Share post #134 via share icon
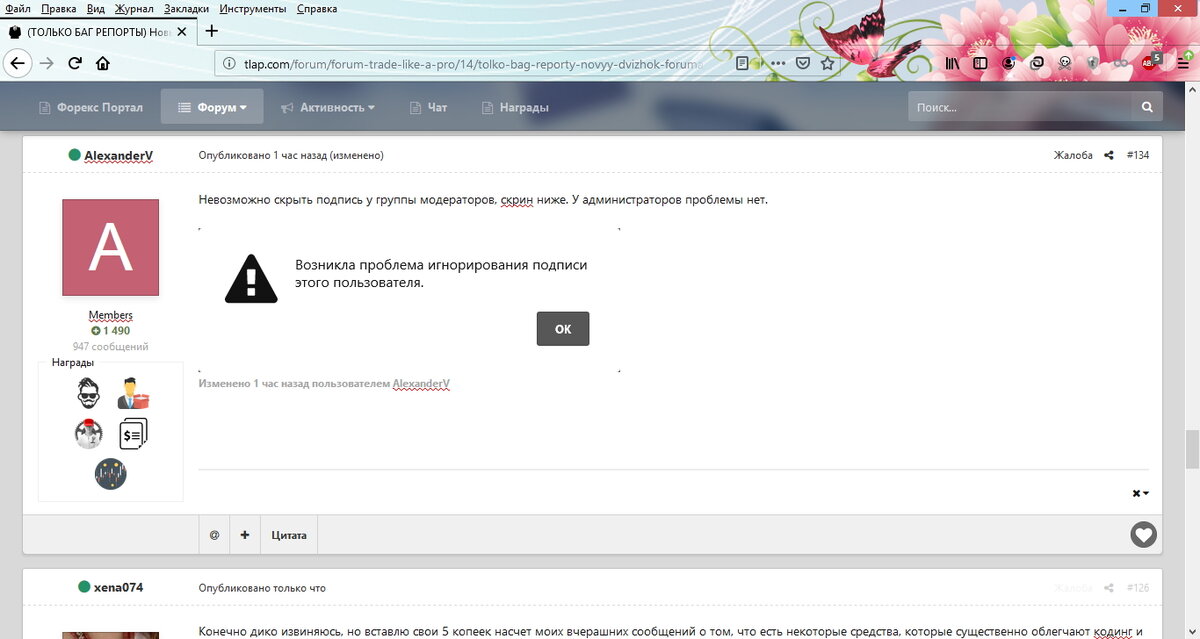1200x639 pixels. pos(1109,156)
